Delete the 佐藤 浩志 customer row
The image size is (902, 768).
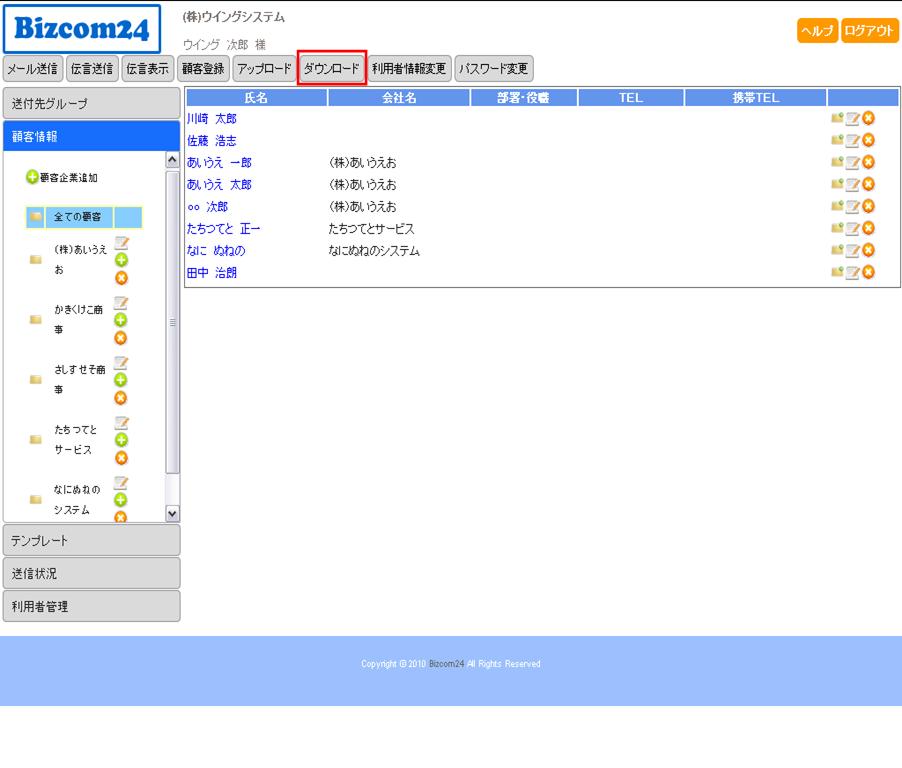[868, 141]
